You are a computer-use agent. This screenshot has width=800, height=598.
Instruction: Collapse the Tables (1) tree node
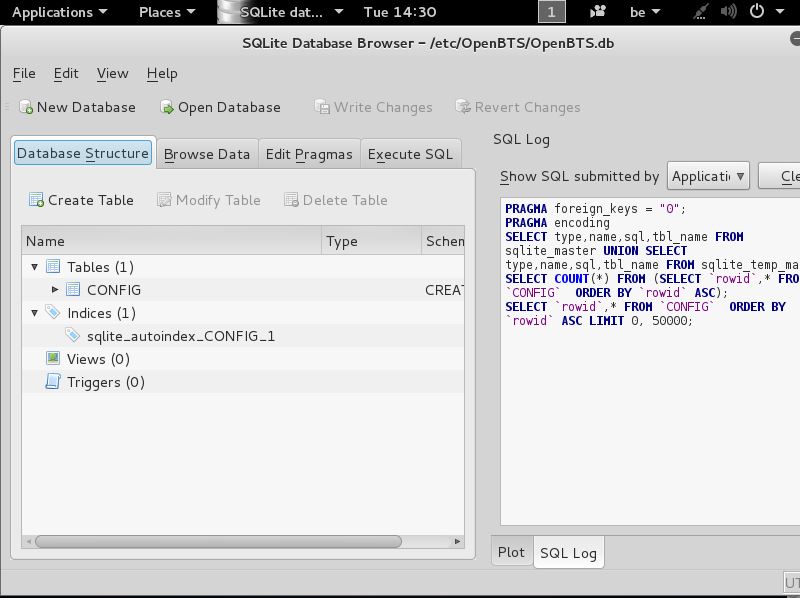35,267
